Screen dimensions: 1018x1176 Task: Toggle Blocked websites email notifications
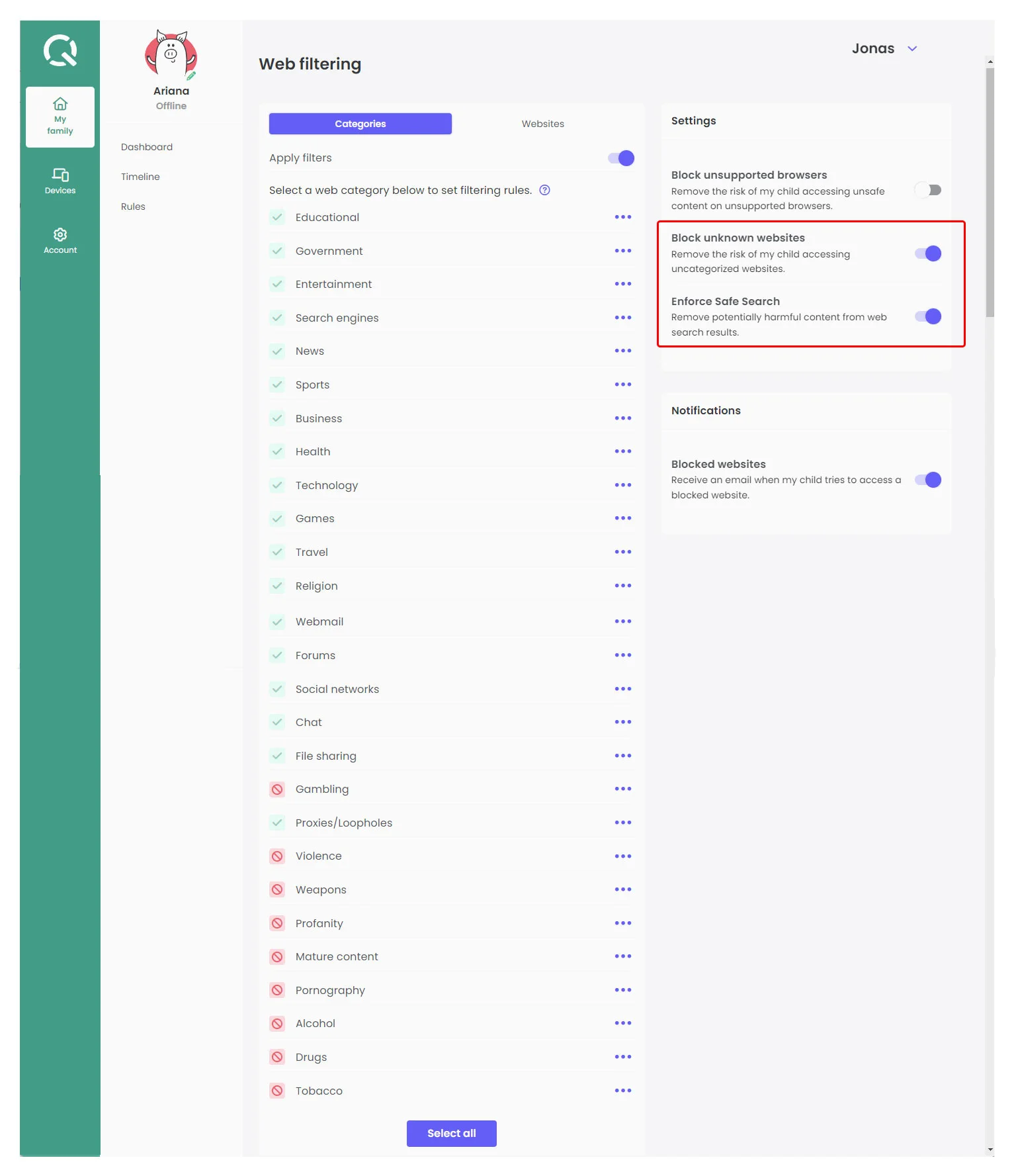click(x=927, y=480)
